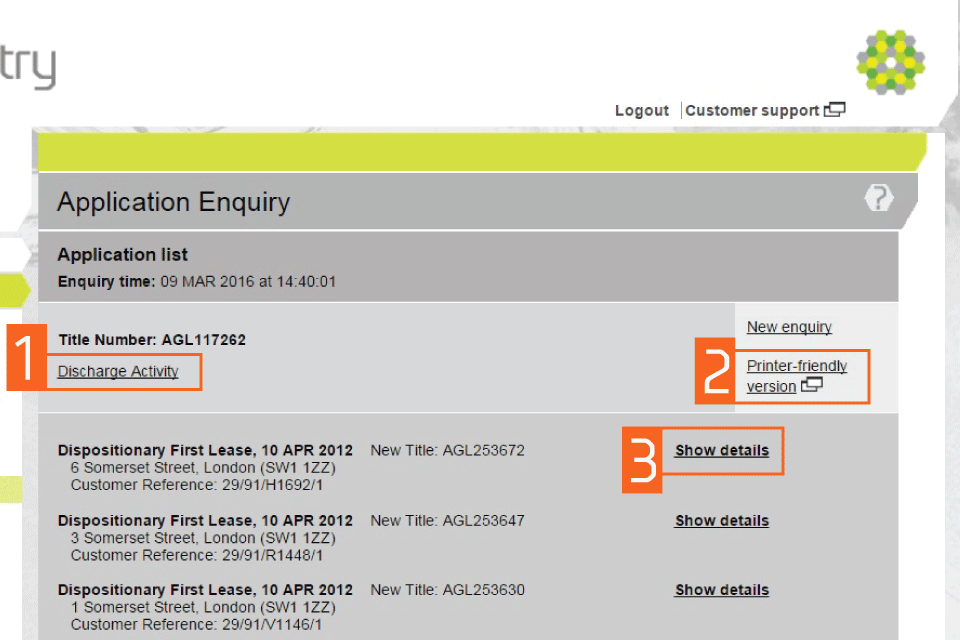960x640 pixels.
Task: Click the orange number 2 marker
Action: (715, 375)
